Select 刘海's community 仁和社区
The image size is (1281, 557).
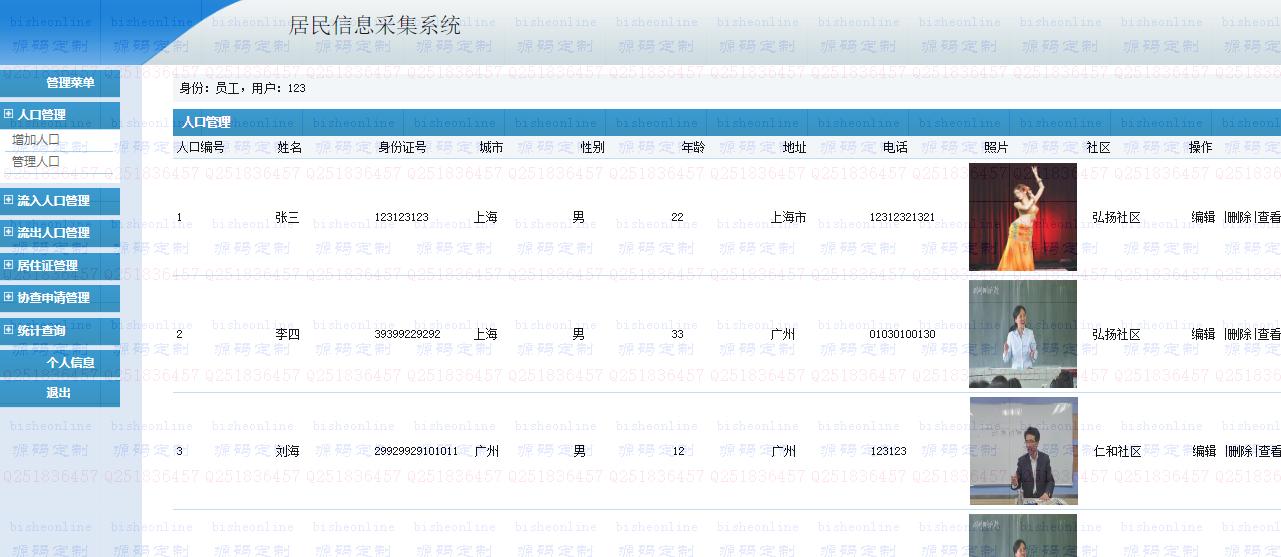pos(1118,451)
